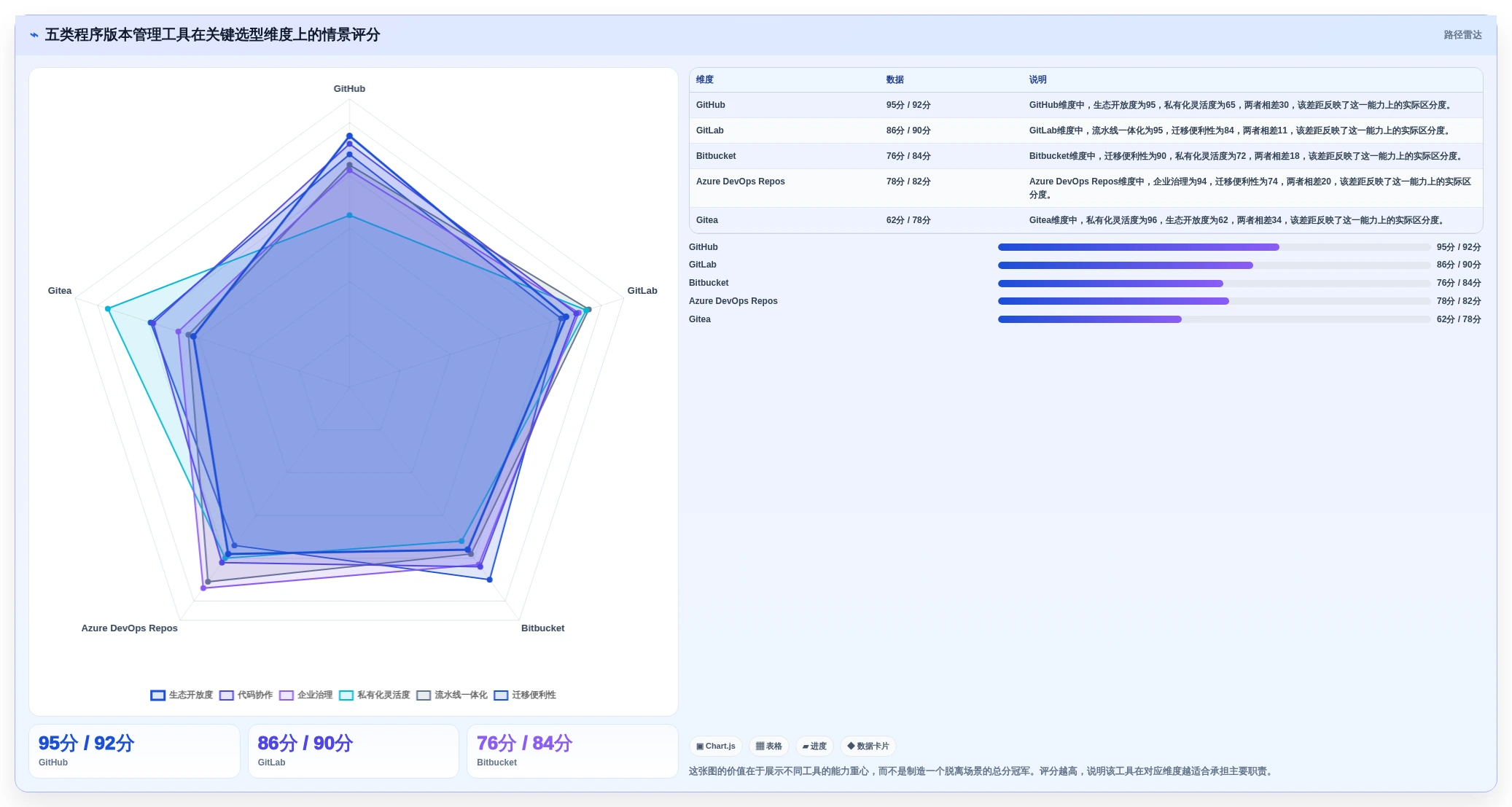This screenshot has height=807, width=1512.
Task: Click the 路径雷达 label in header
Action: click(1462, 35)
